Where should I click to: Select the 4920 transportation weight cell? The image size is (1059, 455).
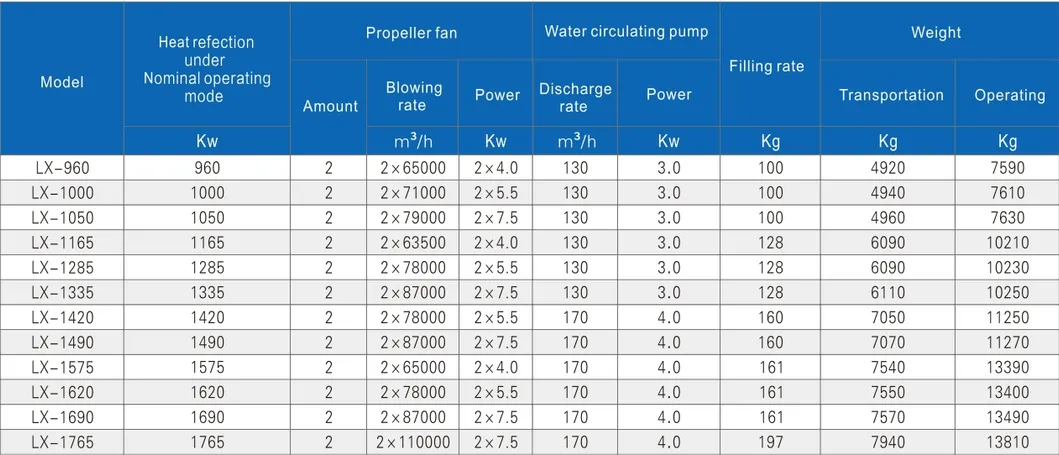(889, 167)
